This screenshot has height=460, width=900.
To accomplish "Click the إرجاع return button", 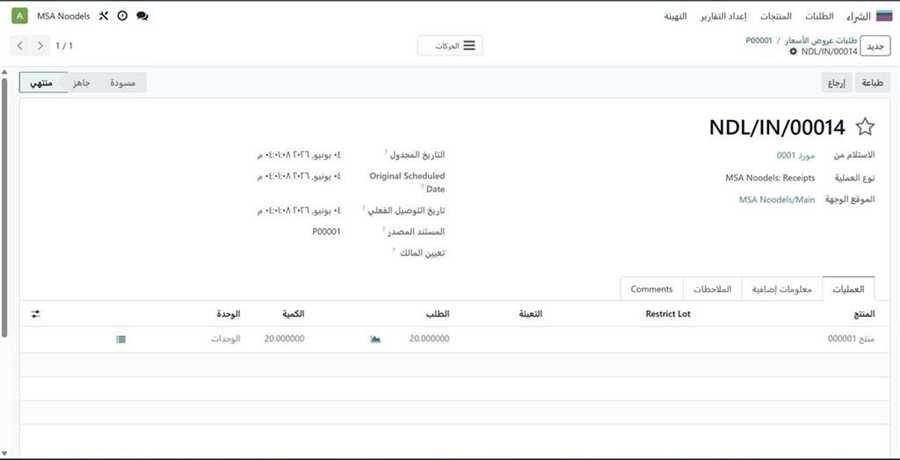I will click(x=836, y=83).
